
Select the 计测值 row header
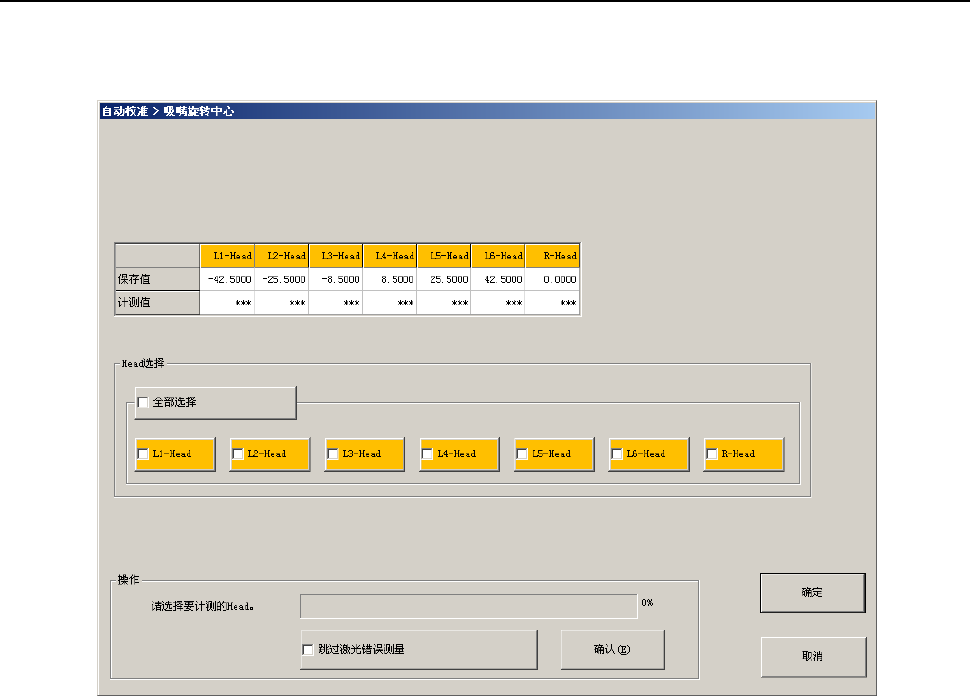coord(157,303)
